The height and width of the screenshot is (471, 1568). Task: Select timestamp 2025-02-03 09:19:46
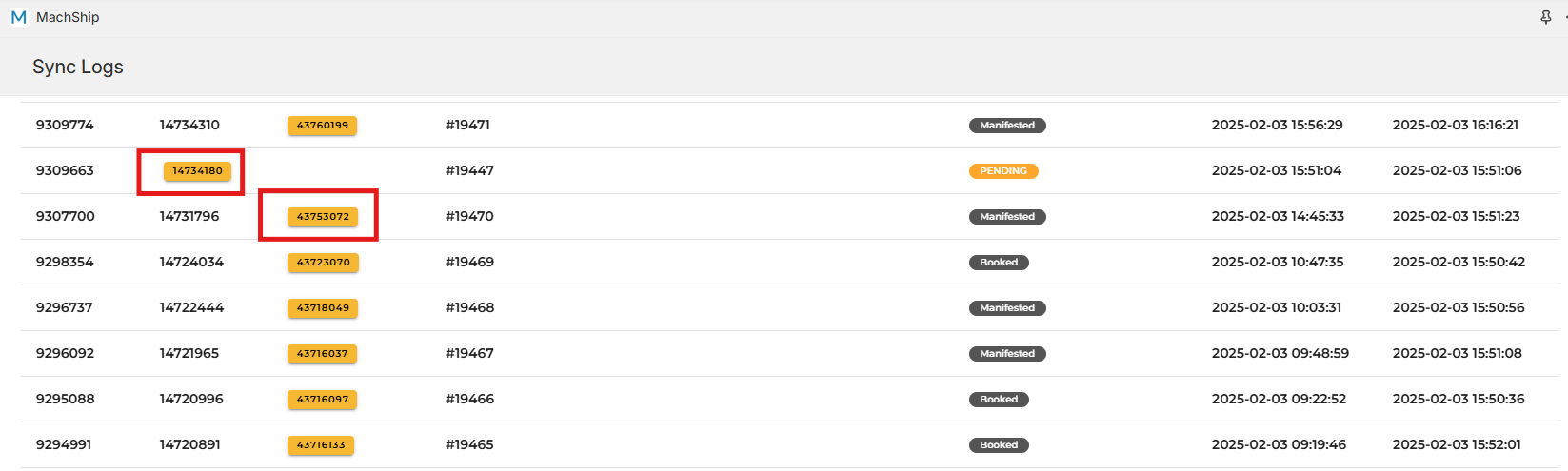(x=1279, y=444)
